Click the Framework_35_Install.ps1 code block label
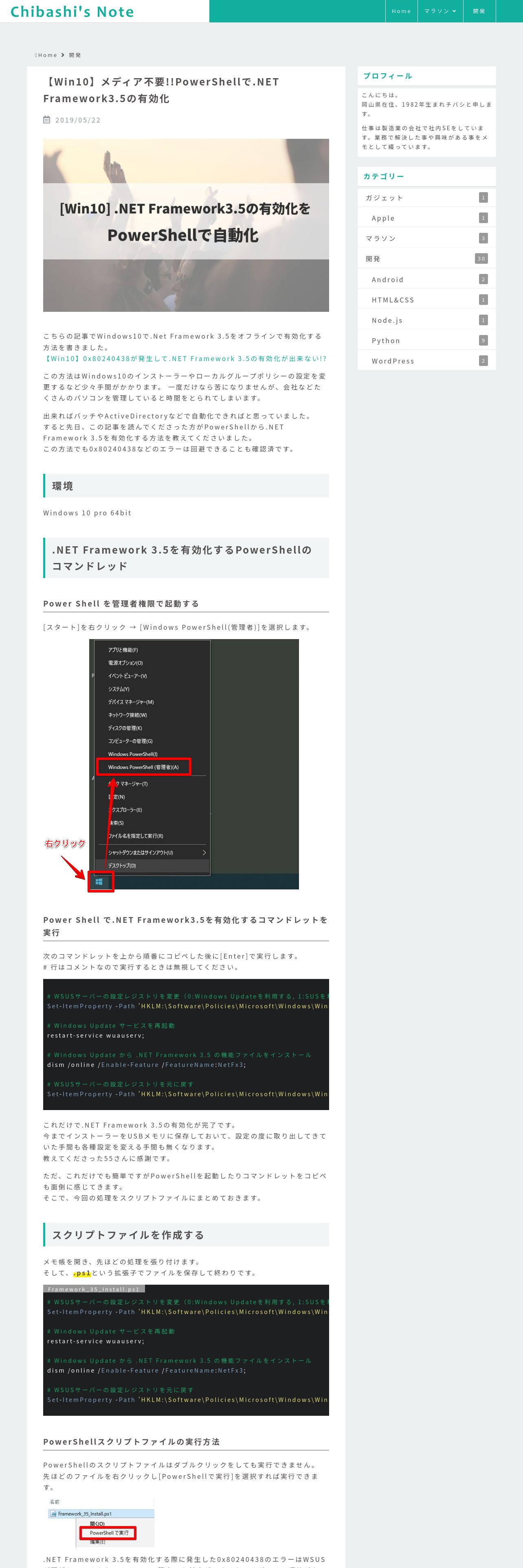The width and height of the screenshot is (523, 1568). (x=94, y=1289)
